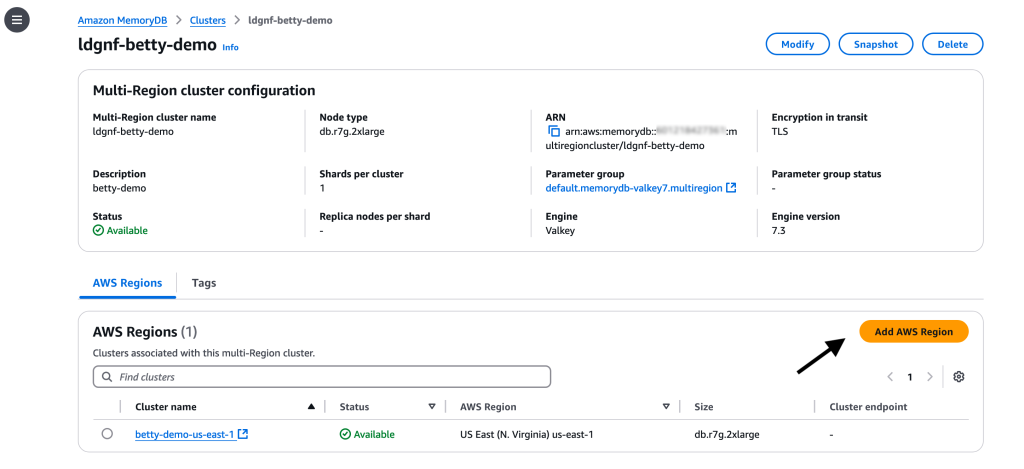Open table preferences gear icon
Image resolution: width=1024 pixels, height=469 pixels.
coord(959,377)
